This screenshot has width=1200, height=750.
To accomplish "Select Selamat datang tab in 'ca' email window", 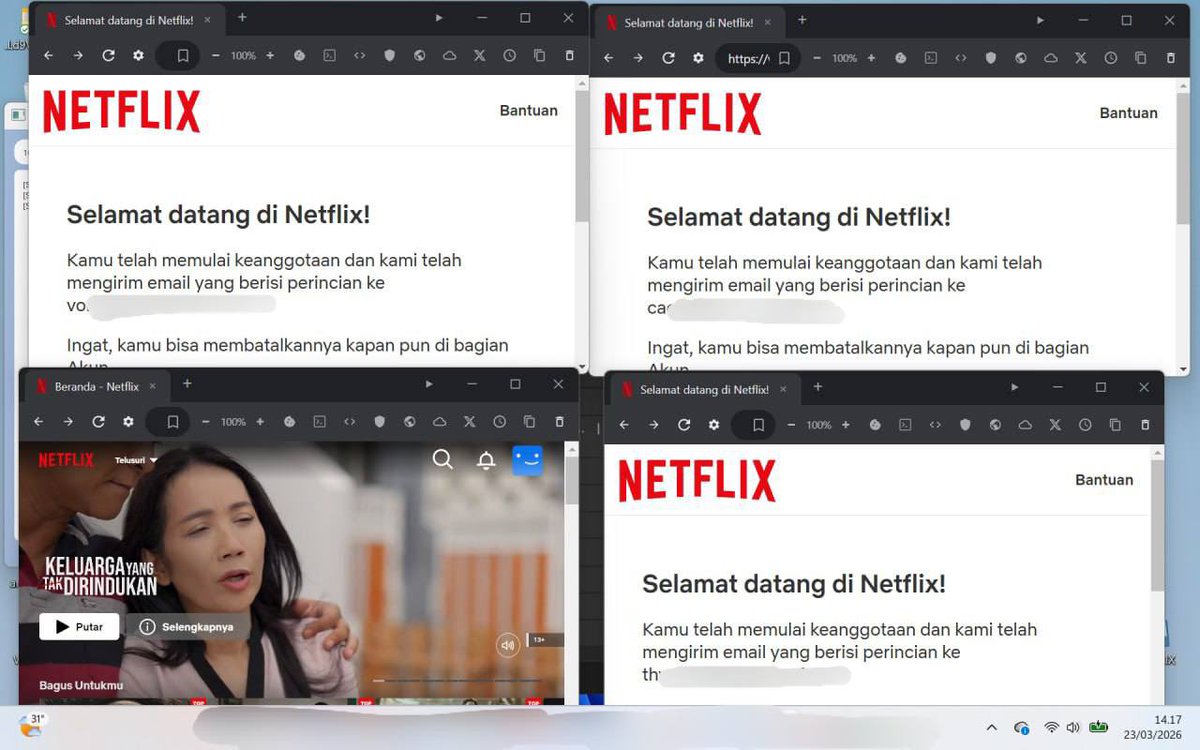I will tap(689, 22).
